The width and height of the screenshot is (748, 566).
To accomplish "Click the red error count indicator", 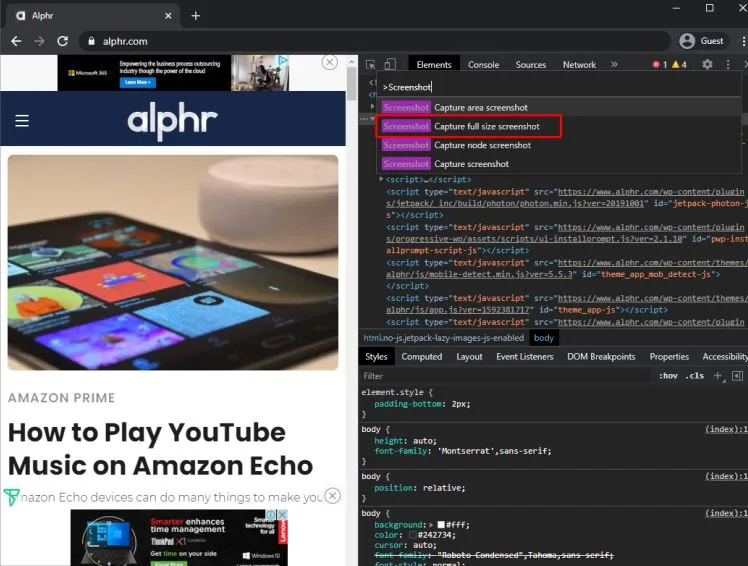I will coord(660,64).
